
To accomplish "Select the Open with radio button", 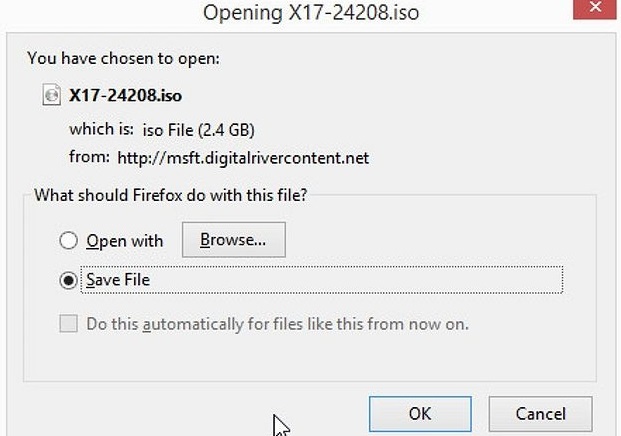I will 68,240.
